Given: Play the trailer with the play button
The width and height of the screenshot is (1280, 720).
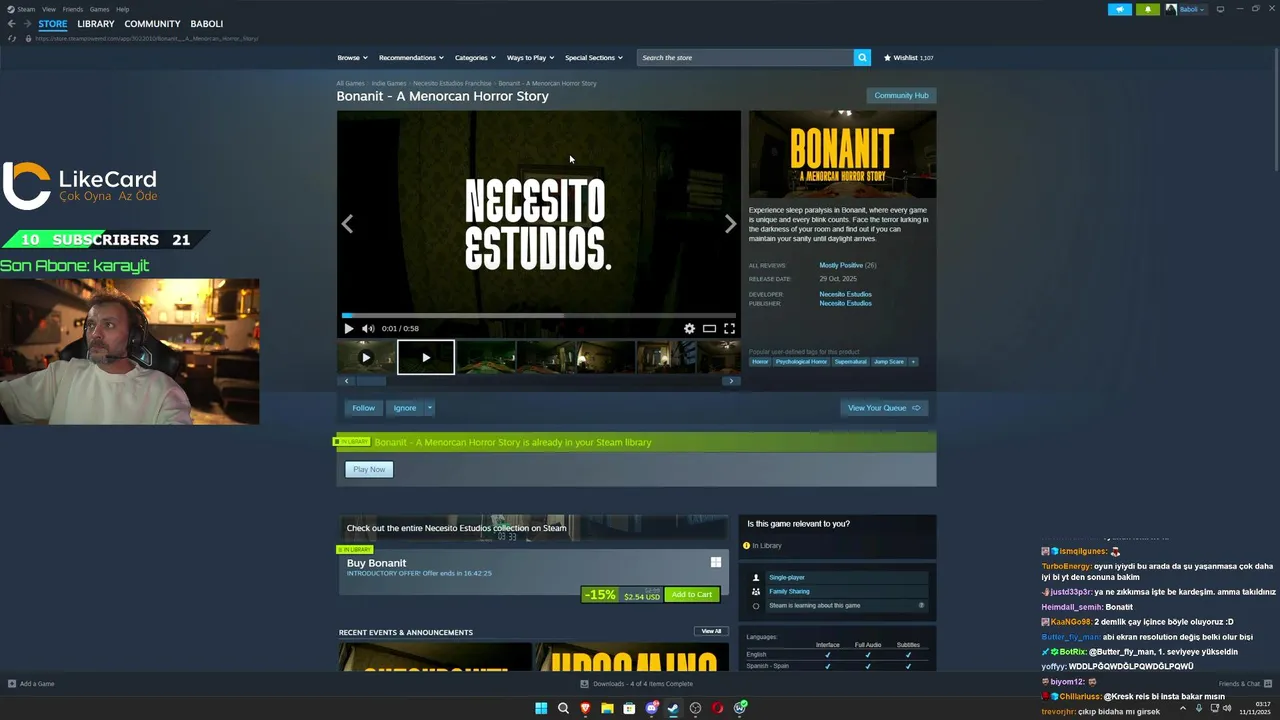Looking at the screenshot, I should 348,328.
